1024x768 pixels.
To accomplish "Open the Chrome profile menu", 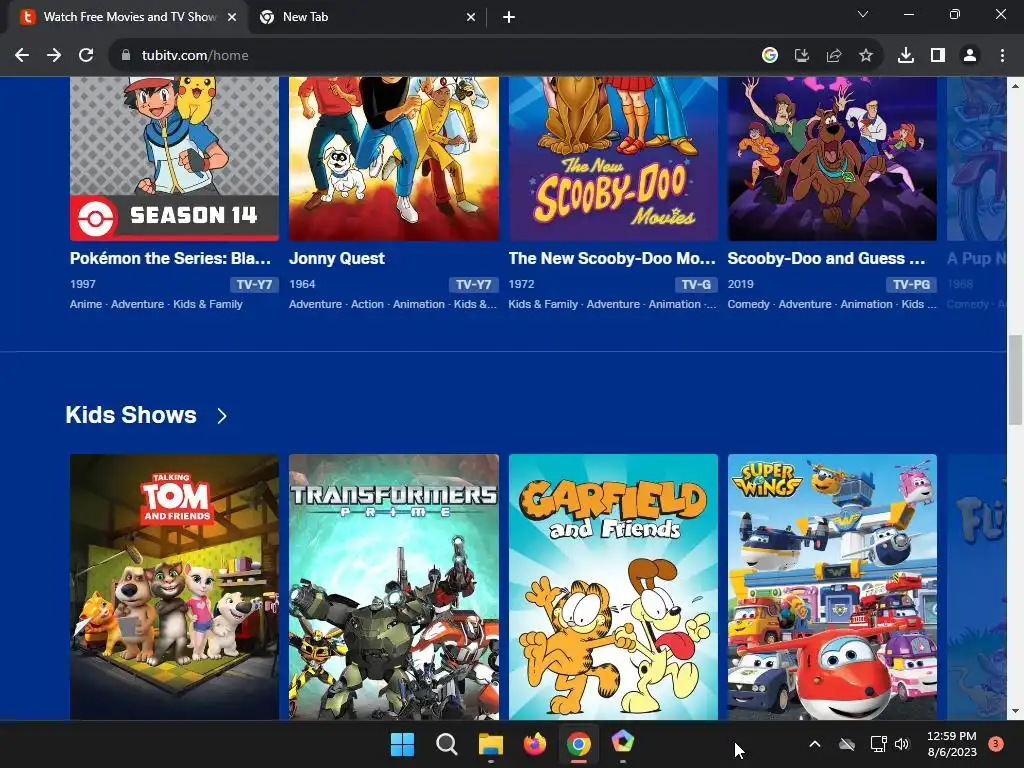I will point(970,56).
